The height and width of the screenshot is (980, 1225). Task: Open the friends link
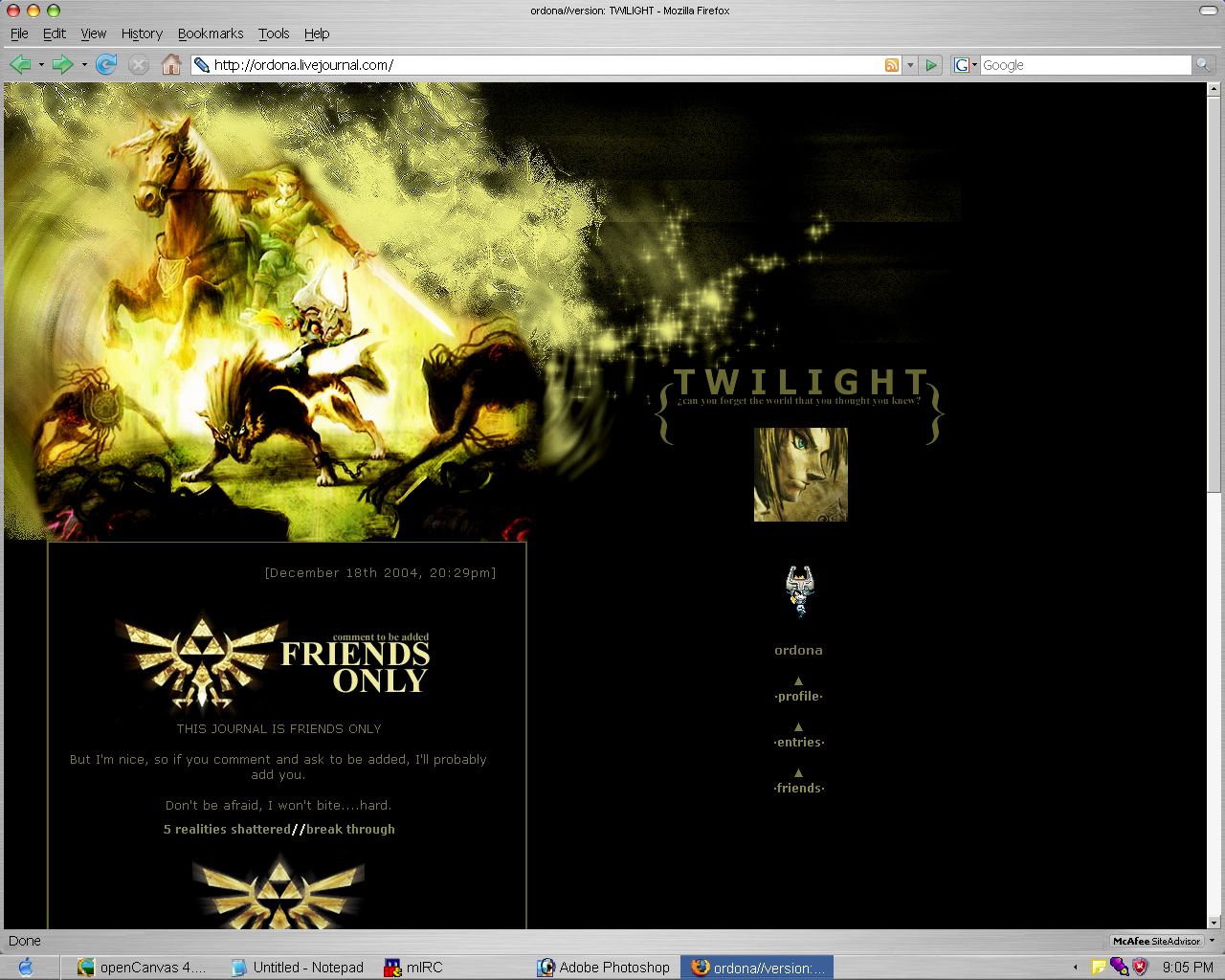[799, 788]
